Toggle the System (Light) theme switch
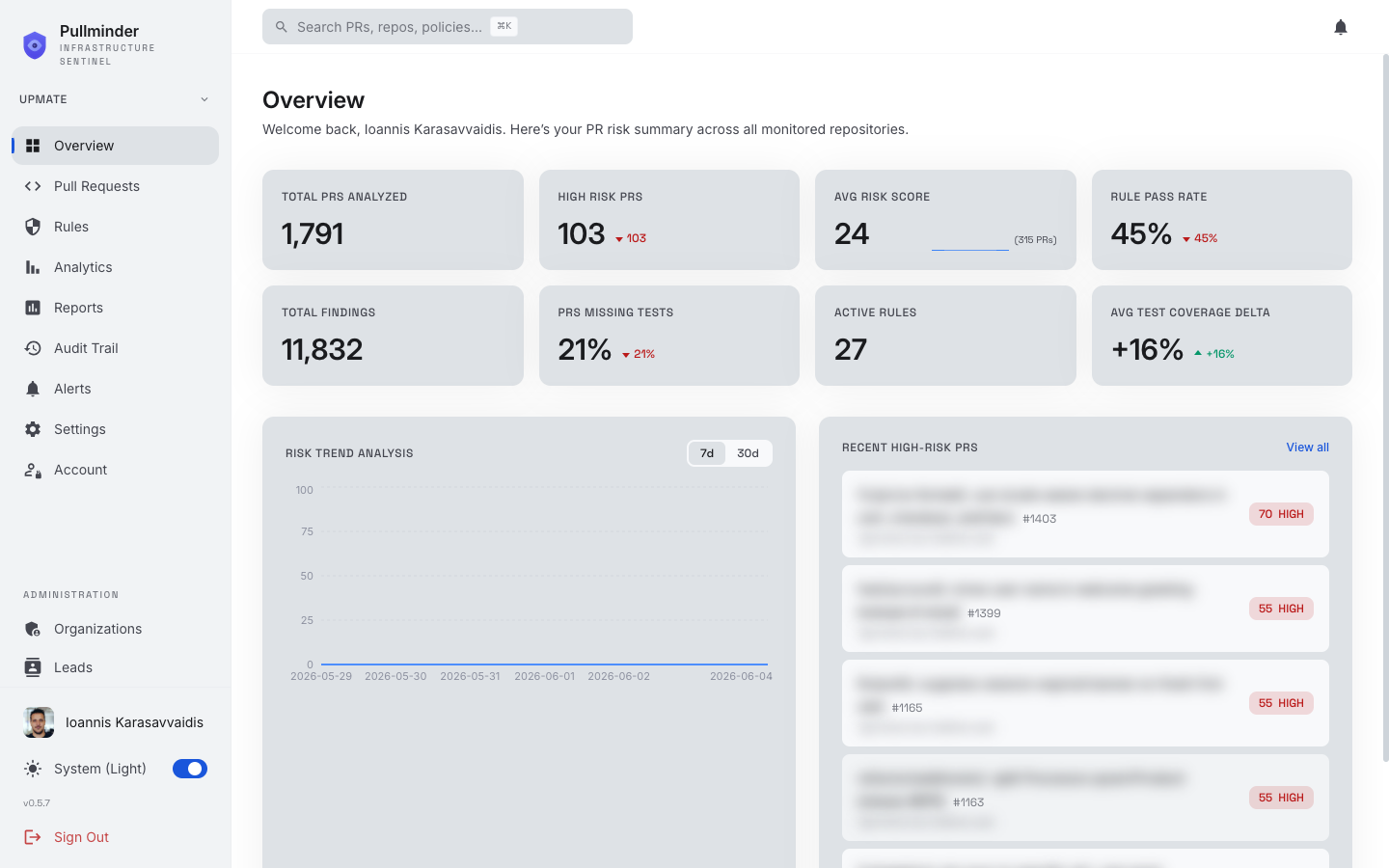Image resolution: width=1389 pixels, height=868 pixels. pyautogui.click(x=190, y=769)
